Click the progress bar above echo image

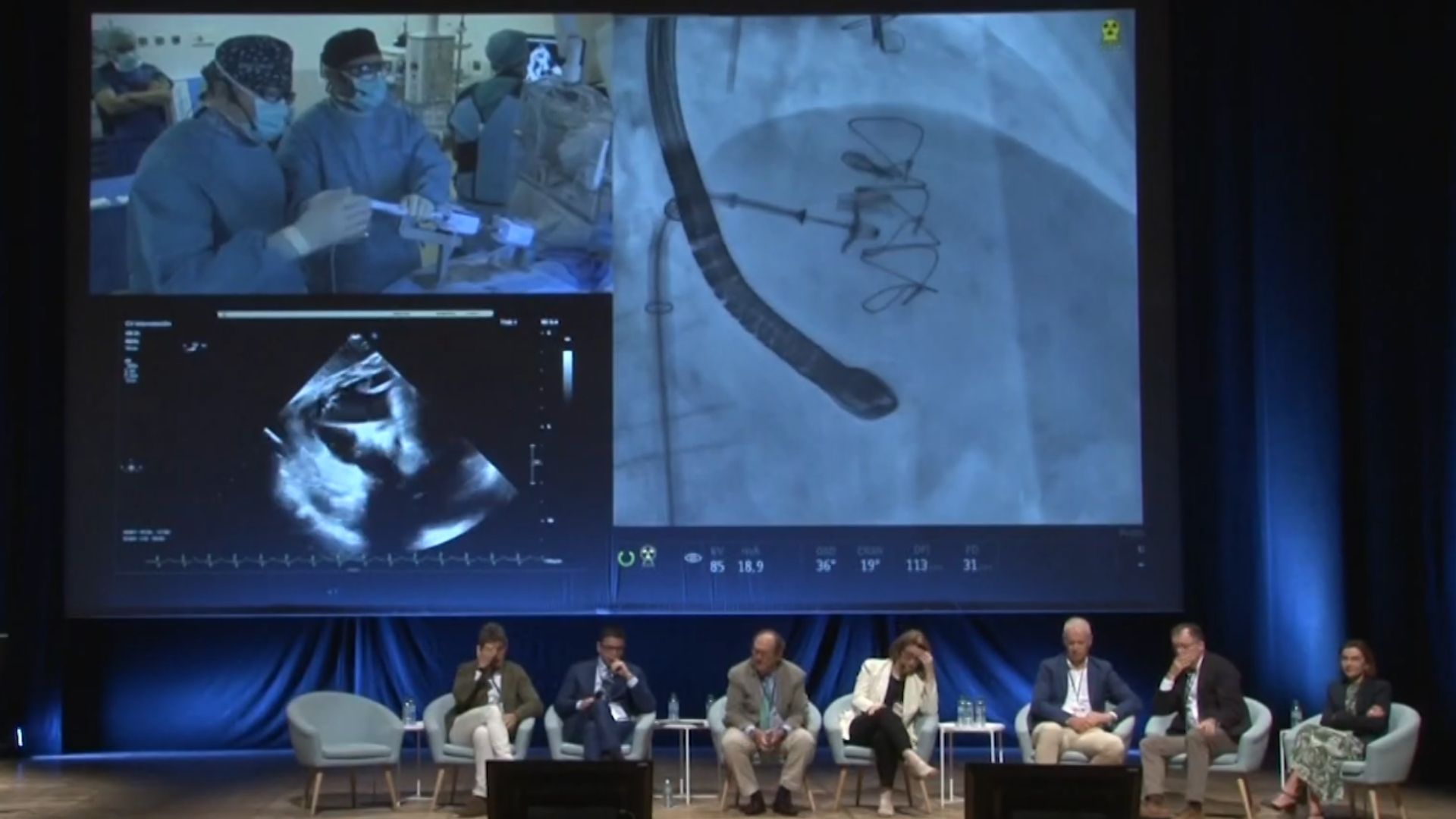click(x=355, y=313)
